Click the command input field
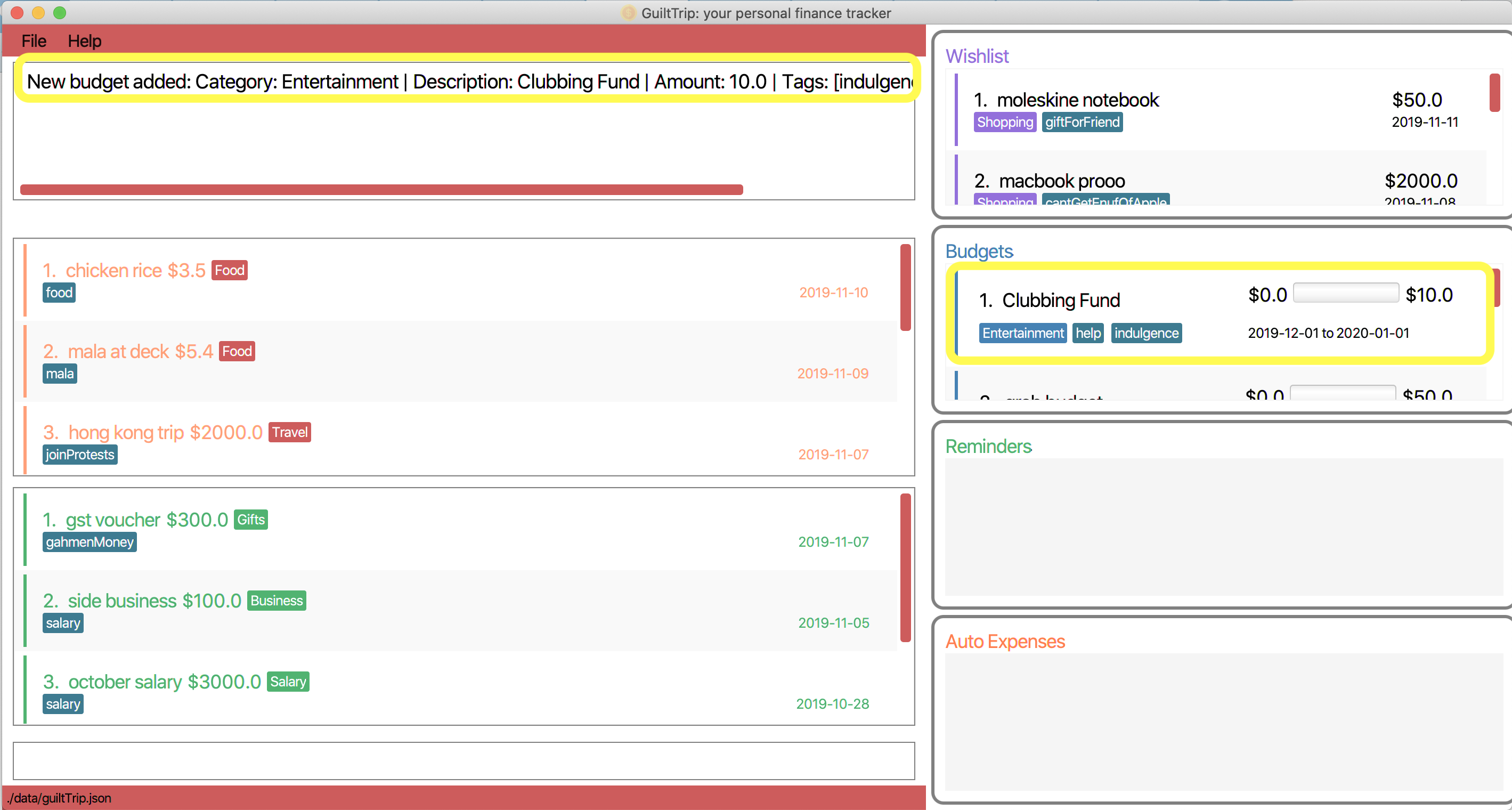Image resolution: width=1512 pixels, height=810 pixels. tap(464, 760)
